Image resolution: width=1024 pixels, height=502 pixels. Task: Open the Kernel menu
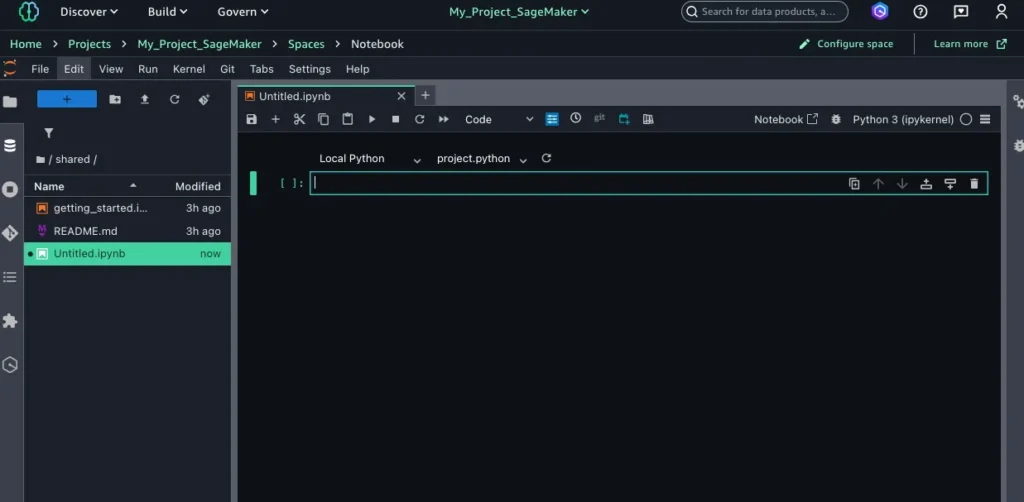click(x=189, y=69)
